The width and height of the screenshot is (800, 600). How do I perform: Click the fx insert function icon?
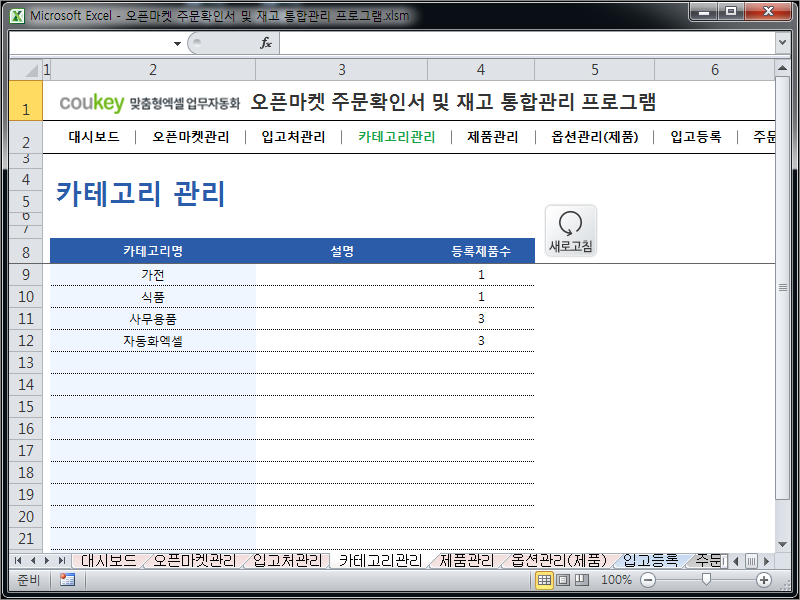click(x=266, y=43)
